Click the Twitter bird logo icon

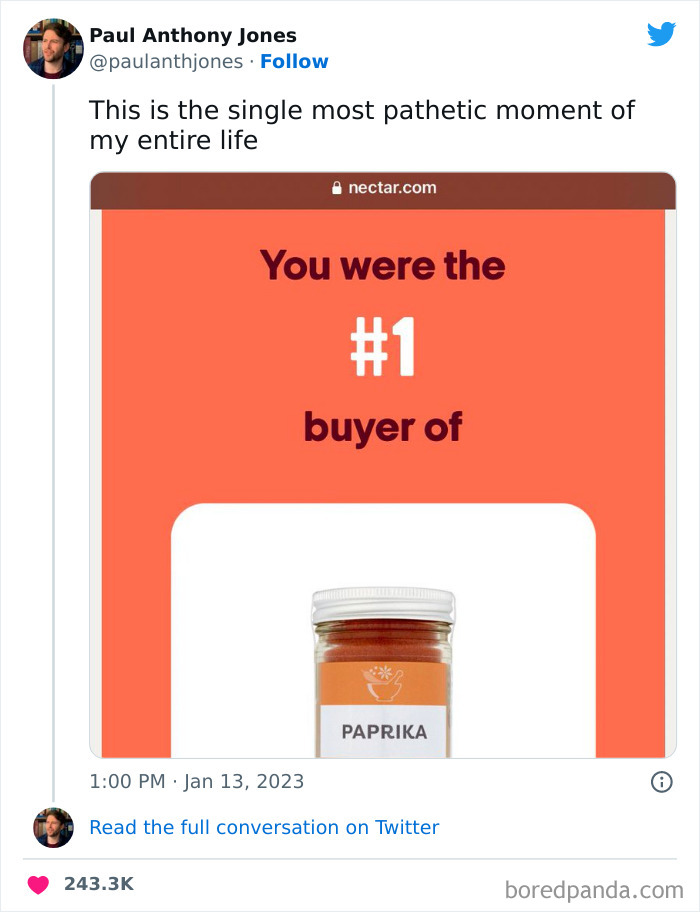662,33
